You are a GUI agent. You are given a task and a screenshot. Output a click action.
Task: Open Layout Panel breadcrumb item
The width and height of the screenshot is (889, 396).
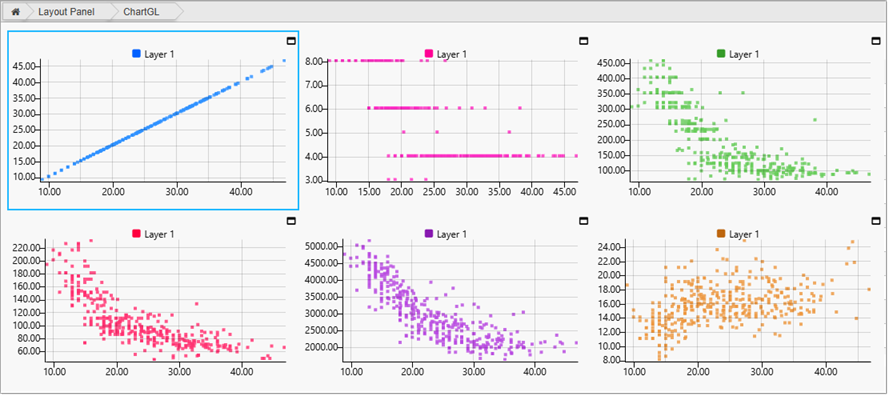click(x=66, y=12)
